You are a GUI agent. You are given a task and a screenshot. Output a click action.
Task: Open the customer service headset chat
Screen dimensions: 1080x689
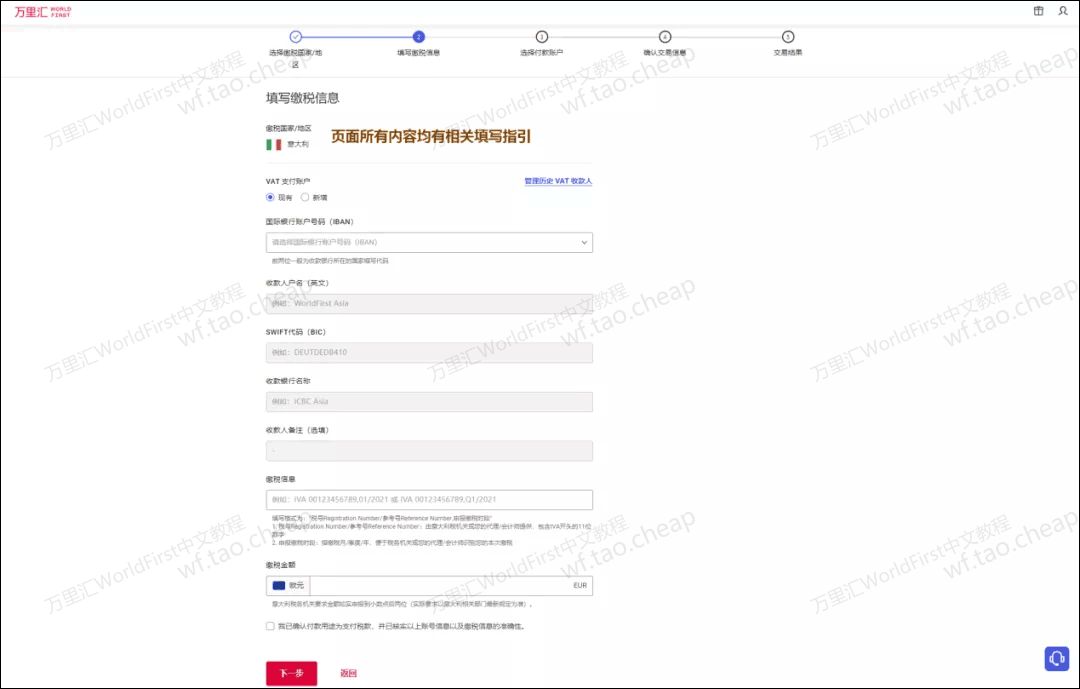1057,658
